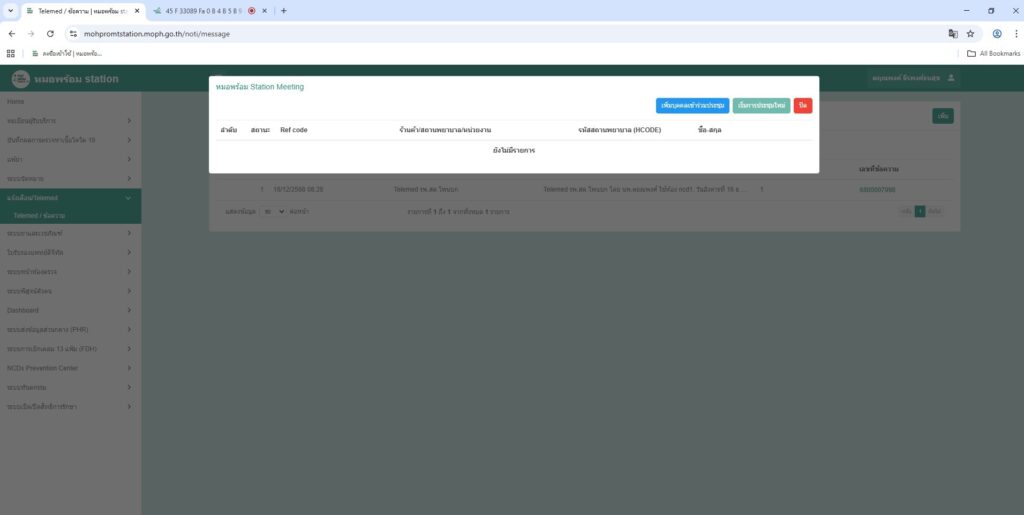Image resolution: width=1024 pixels, height=515 pixels.
Task: Bookmark this page with the star icon
Action: 970,33
